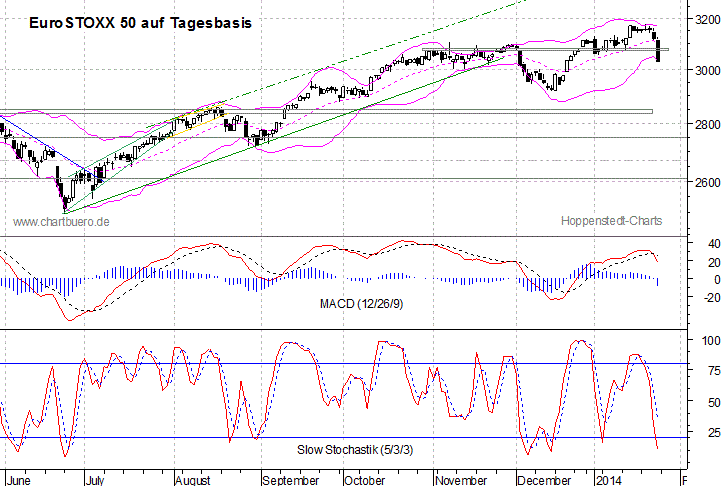Screen dimensions: 723x486
Task: Select the October marker on time axis
Action: (364, 479)
